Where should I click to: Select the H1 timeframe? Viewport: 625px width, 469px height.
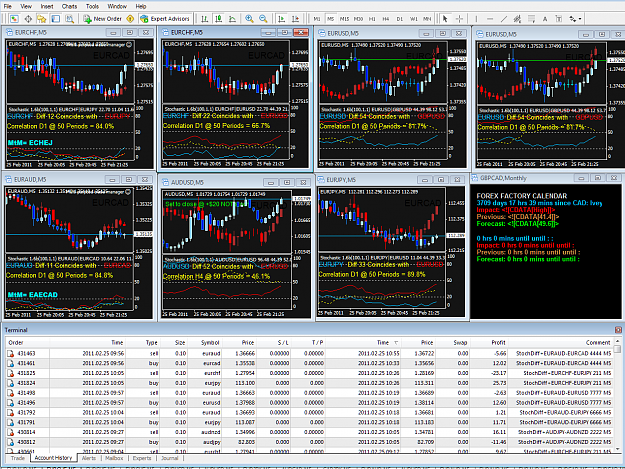pyautogui.click(x=372, y=19)
